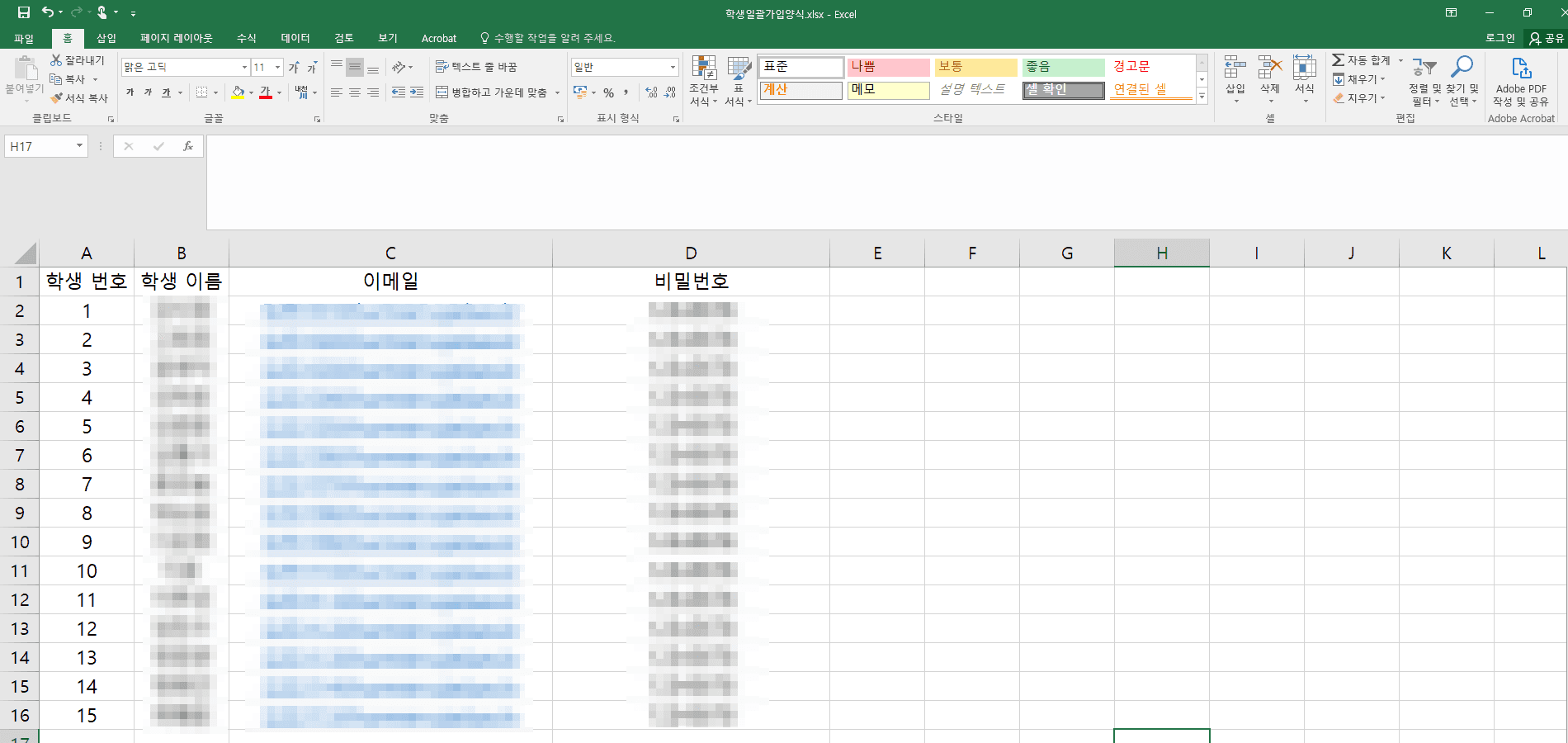Toggle left horizontal text alignment
Image resolution: width=1568 pixels, height=743 pixels.
point(337,92)
